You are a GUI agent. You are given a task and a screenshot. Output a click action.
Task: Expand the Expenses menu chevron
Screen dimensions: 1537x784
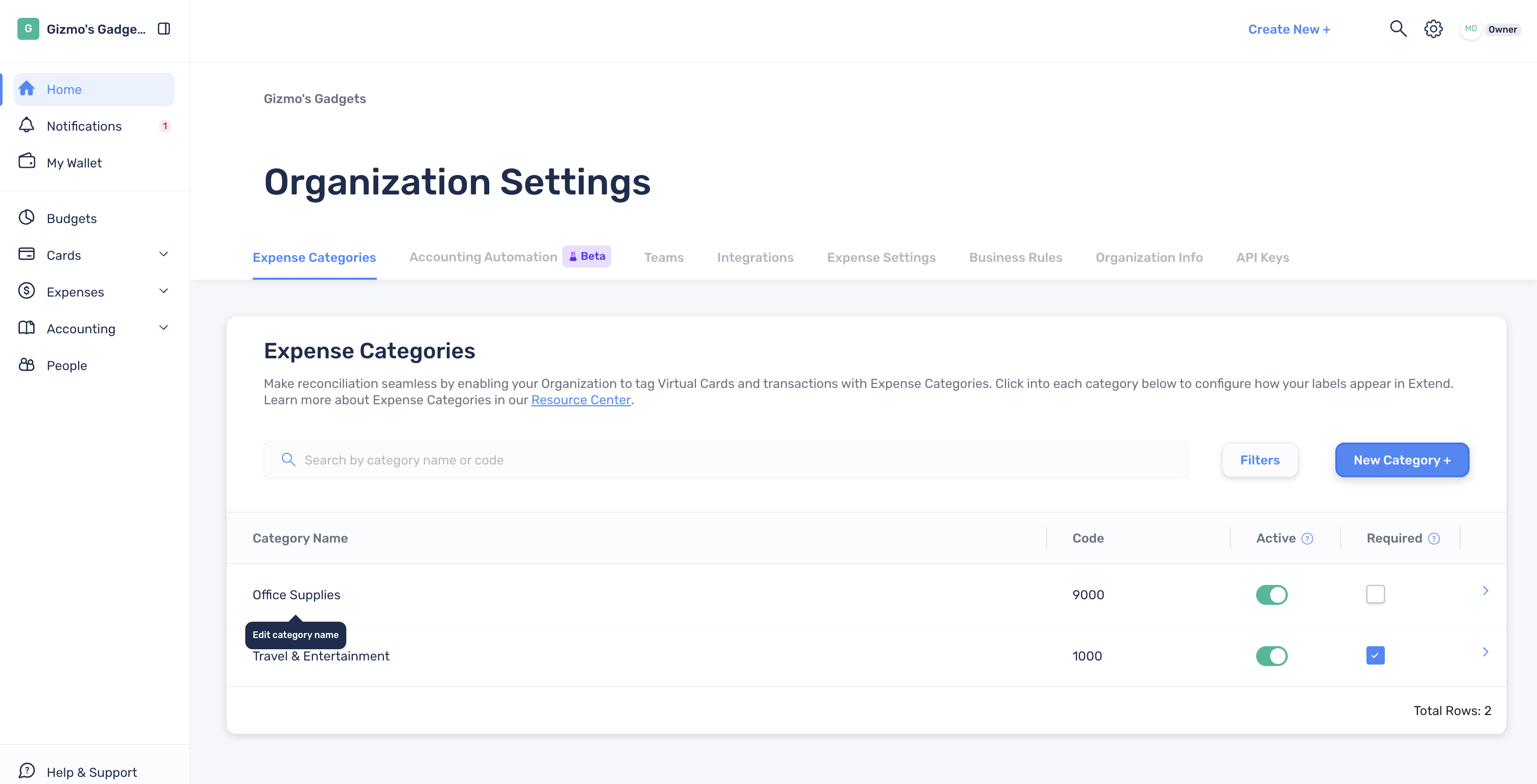163,291
